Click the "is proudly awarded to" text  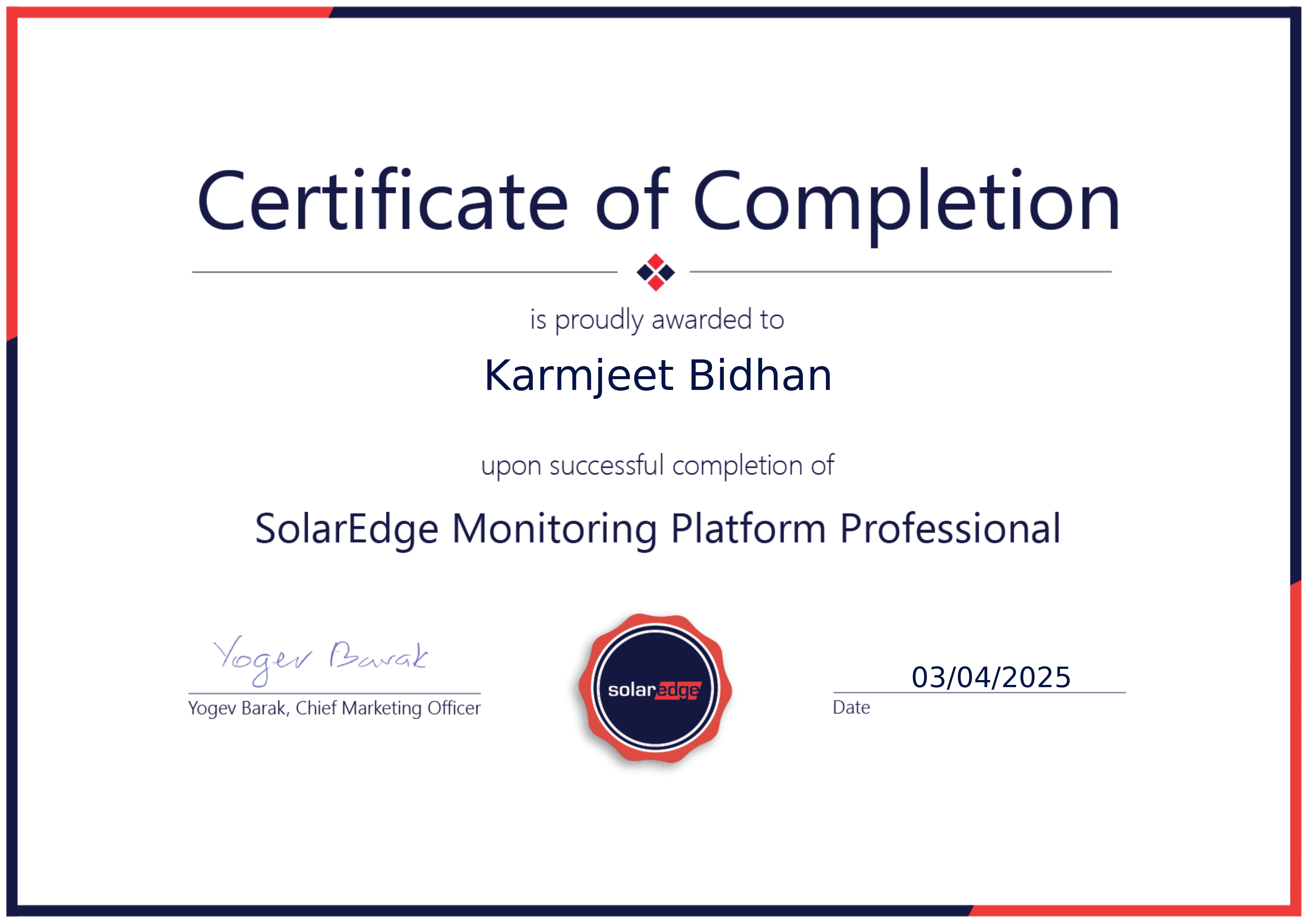coord(657,320)
